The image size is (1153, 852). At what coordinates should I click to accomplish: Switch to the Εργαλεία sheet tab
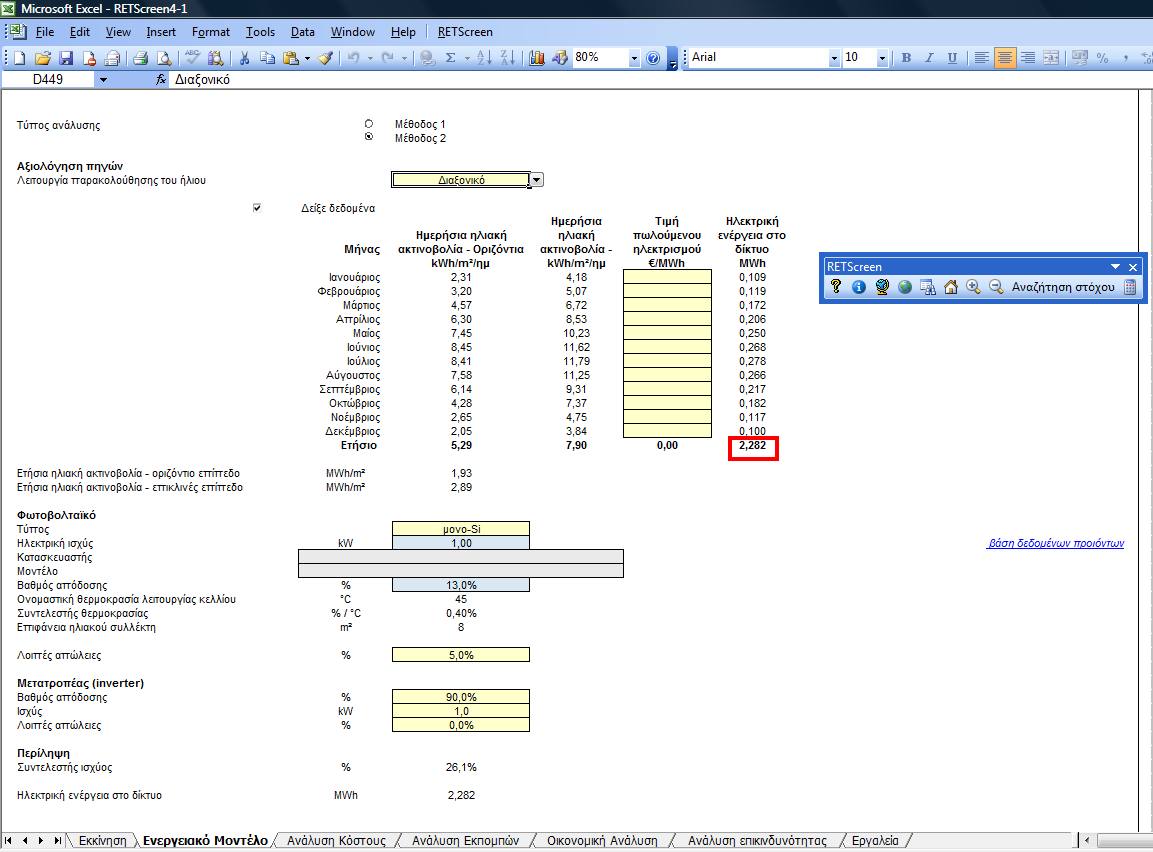875,840
